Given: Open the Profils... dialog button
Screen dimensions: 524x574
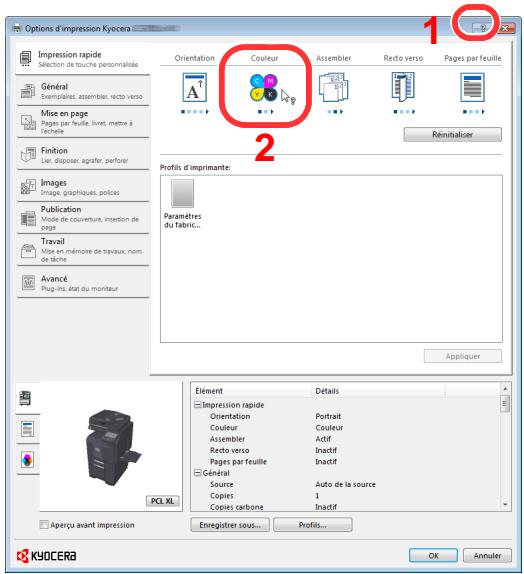Looking at the screenshot, I should tap(313, 525).
